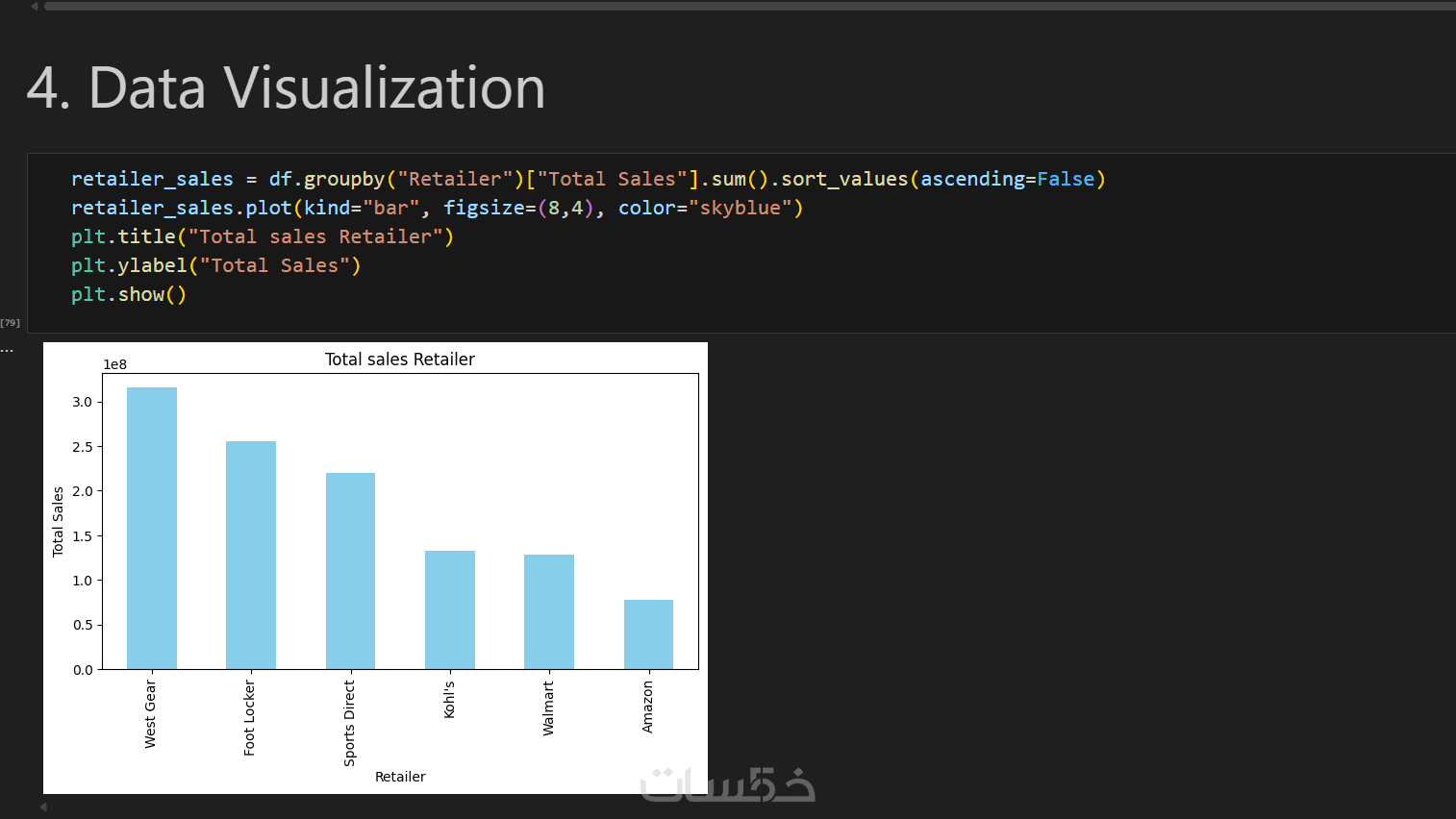Click the "Kohl's" x-axis tick label

[x=449, y=700]
